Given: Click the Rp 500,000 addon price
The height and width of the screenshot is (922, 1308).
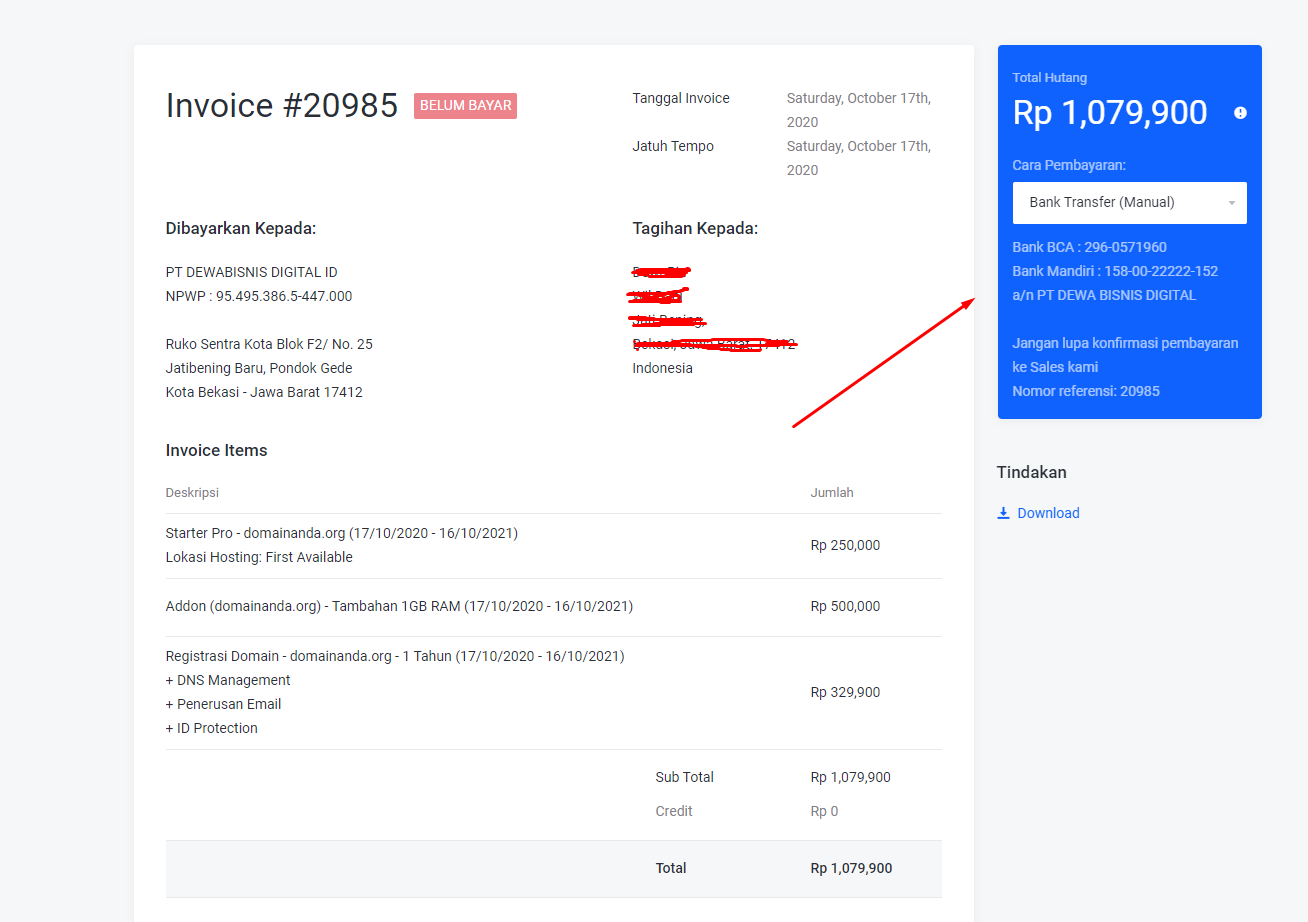Looking at the screenshot, I should 845,606.
